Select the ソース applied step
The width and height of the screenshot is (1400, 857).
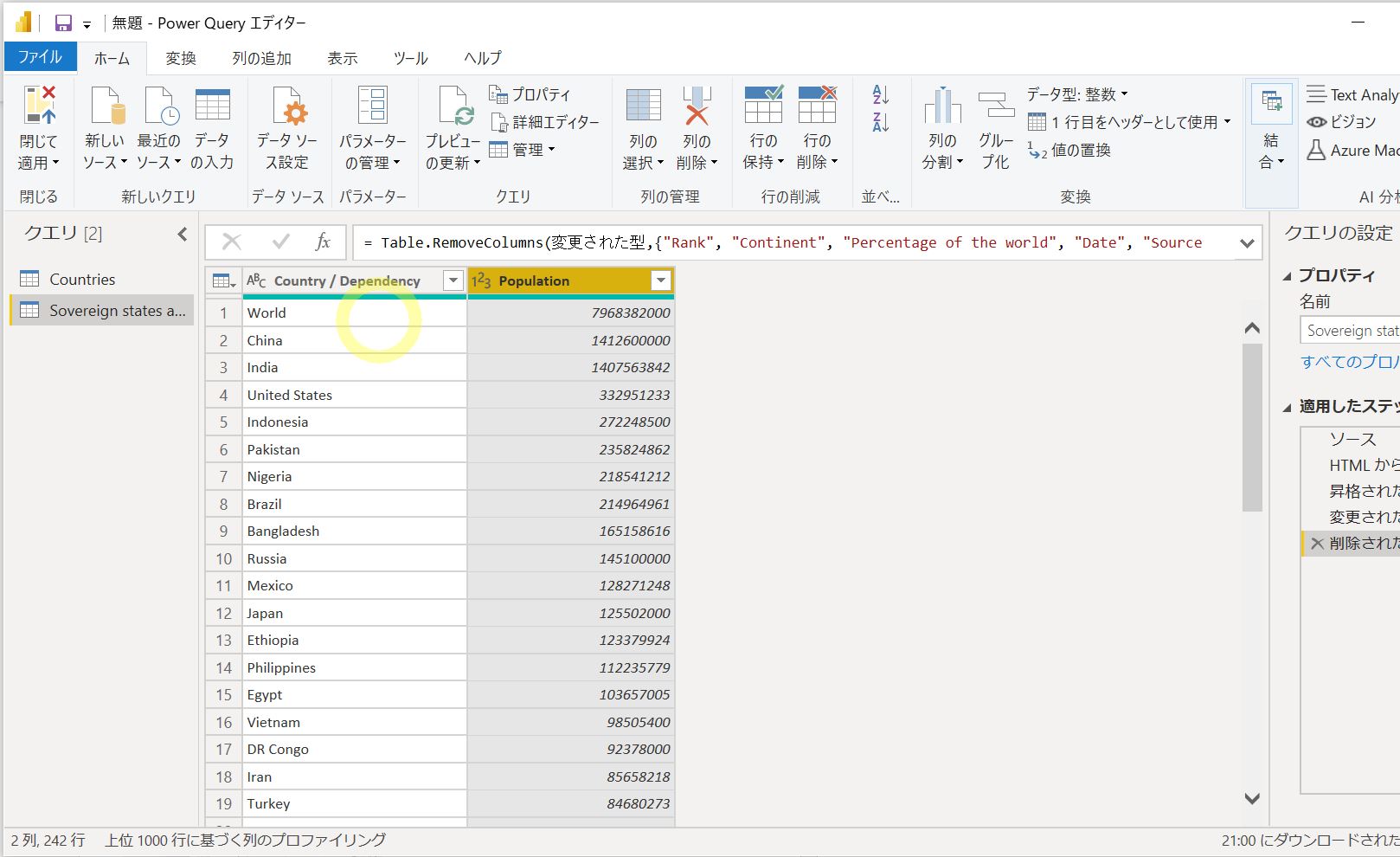tap(1352, 440)
